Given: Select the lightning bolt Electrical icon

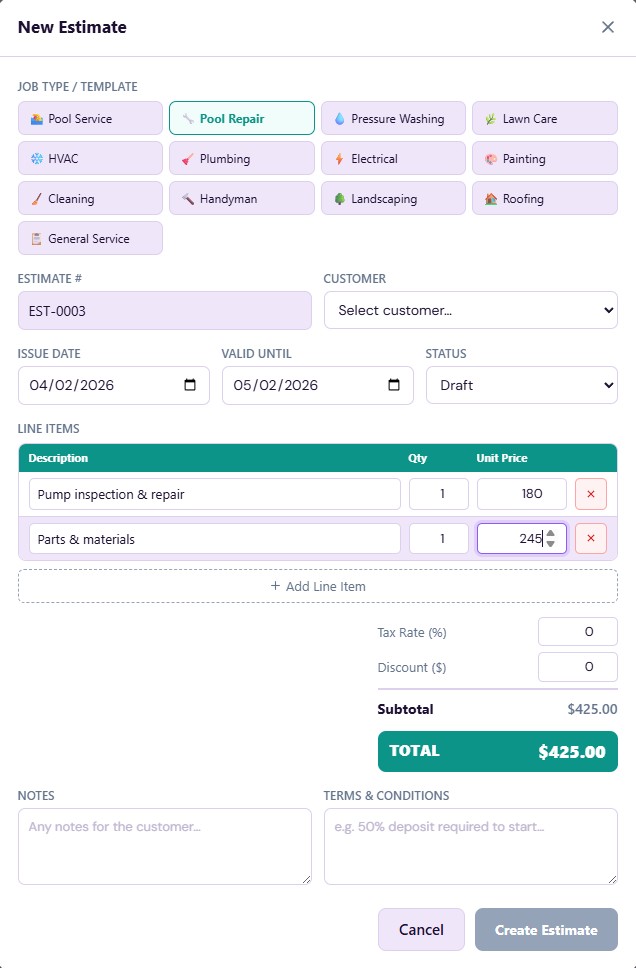Looking at the screenshot, I should pos(338,158).
